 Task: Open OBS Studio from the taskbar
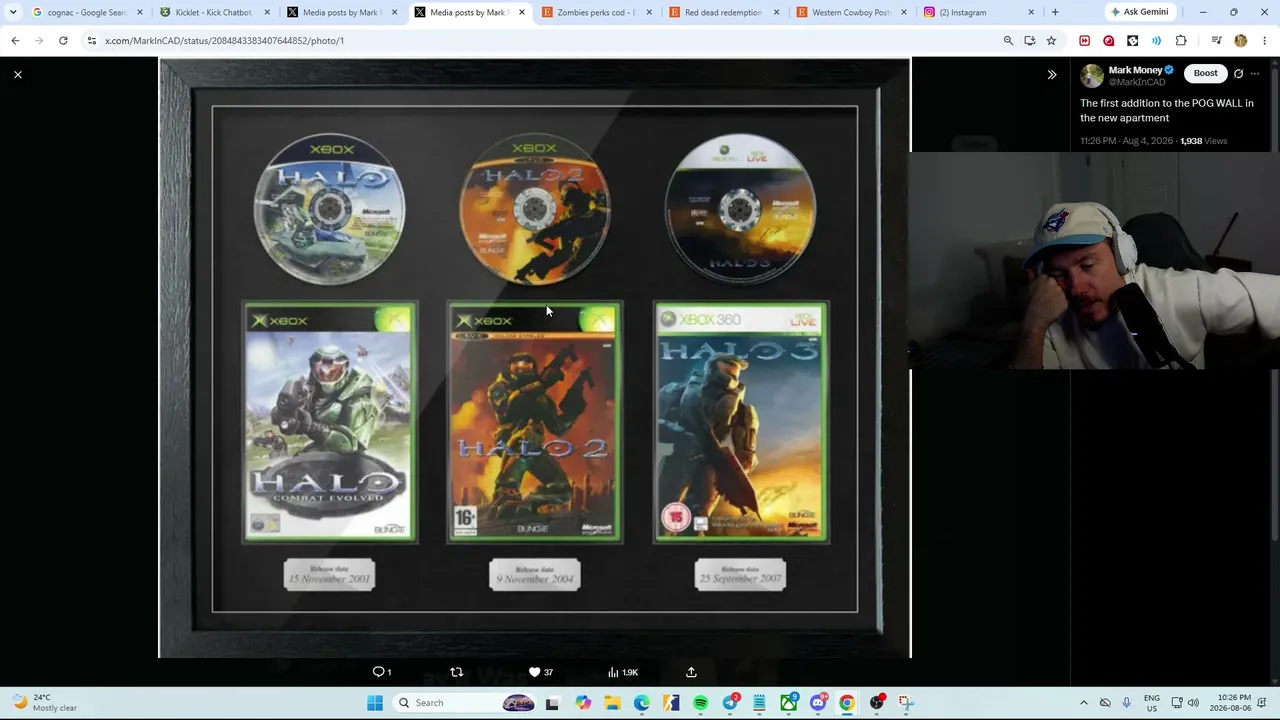pos(877,702)
